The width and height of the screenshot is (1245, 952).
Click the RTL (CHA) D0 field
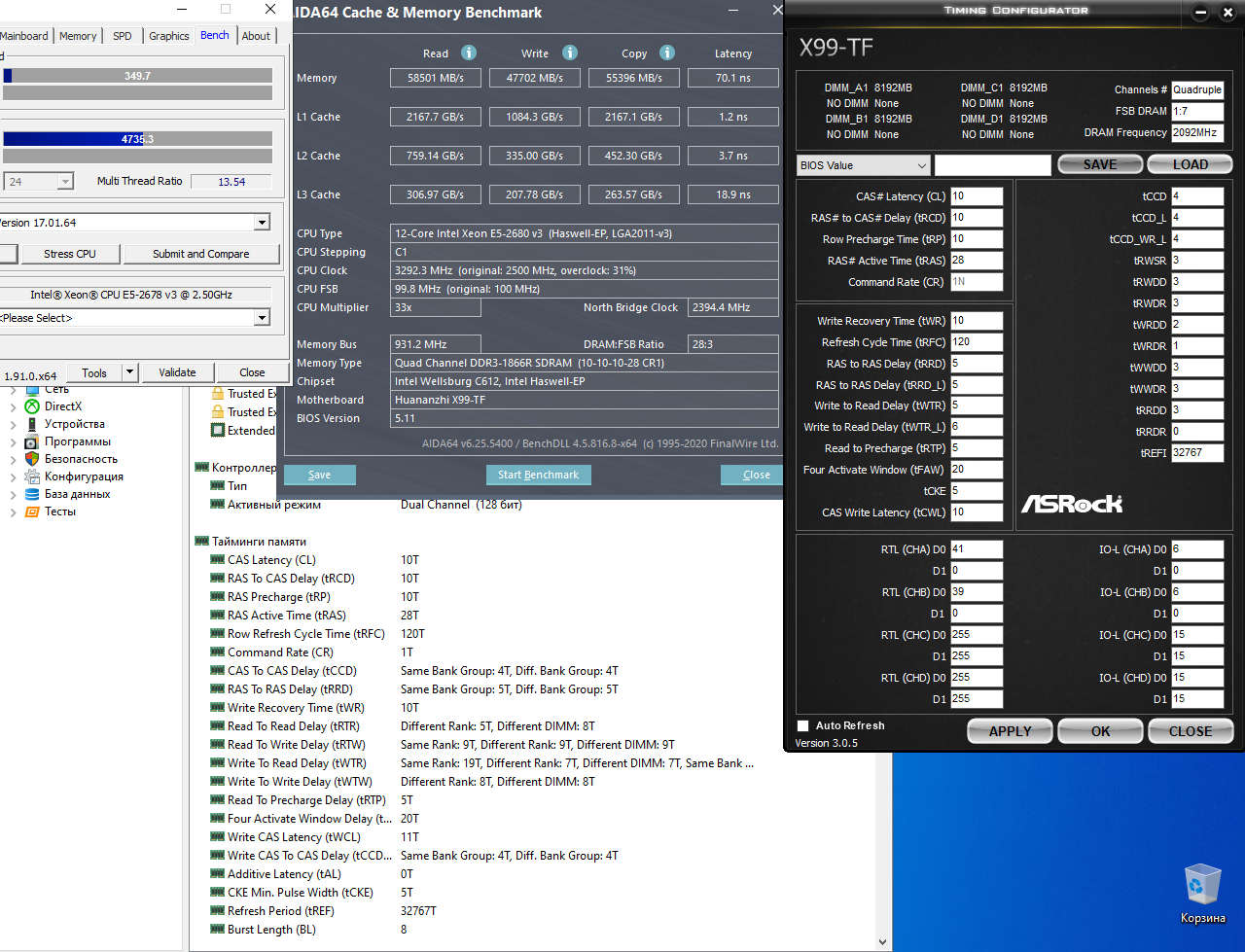(x=977, y=549)
